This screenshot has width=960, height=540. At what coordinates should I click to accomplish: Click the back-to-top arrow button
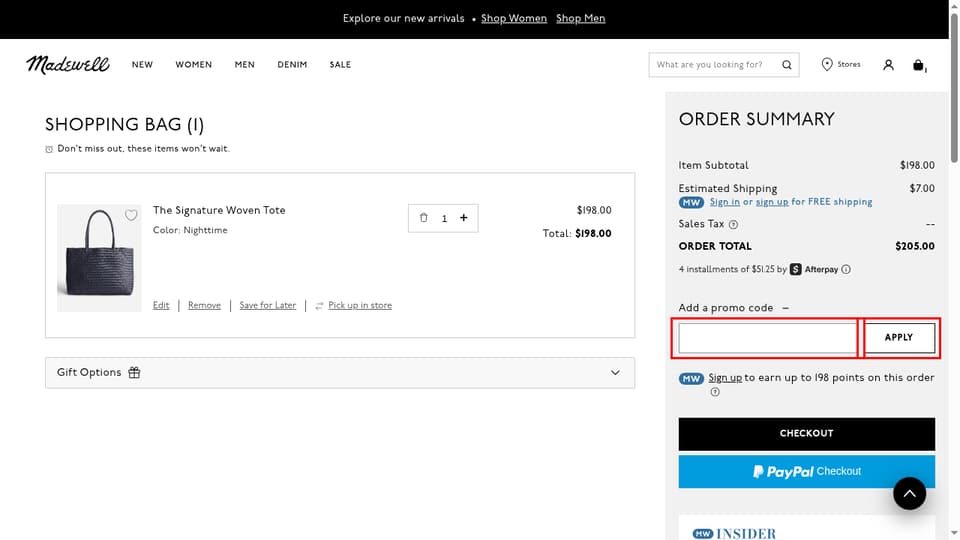[909, 493]
